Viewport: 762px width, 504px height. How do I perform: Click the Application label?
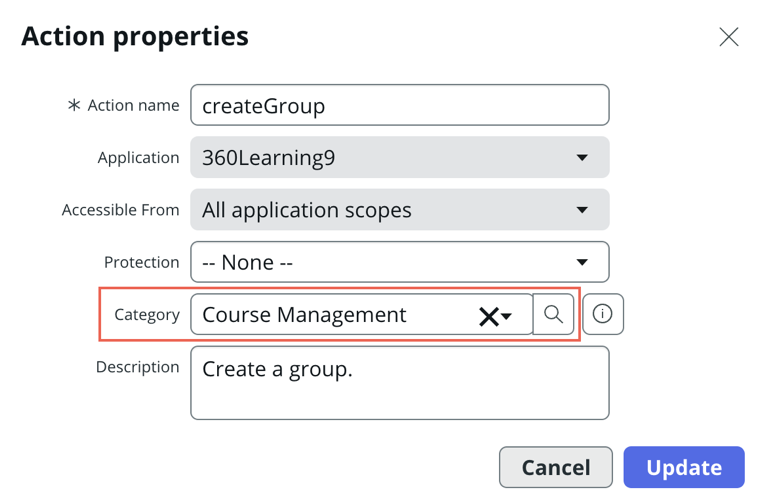point(139,157)
